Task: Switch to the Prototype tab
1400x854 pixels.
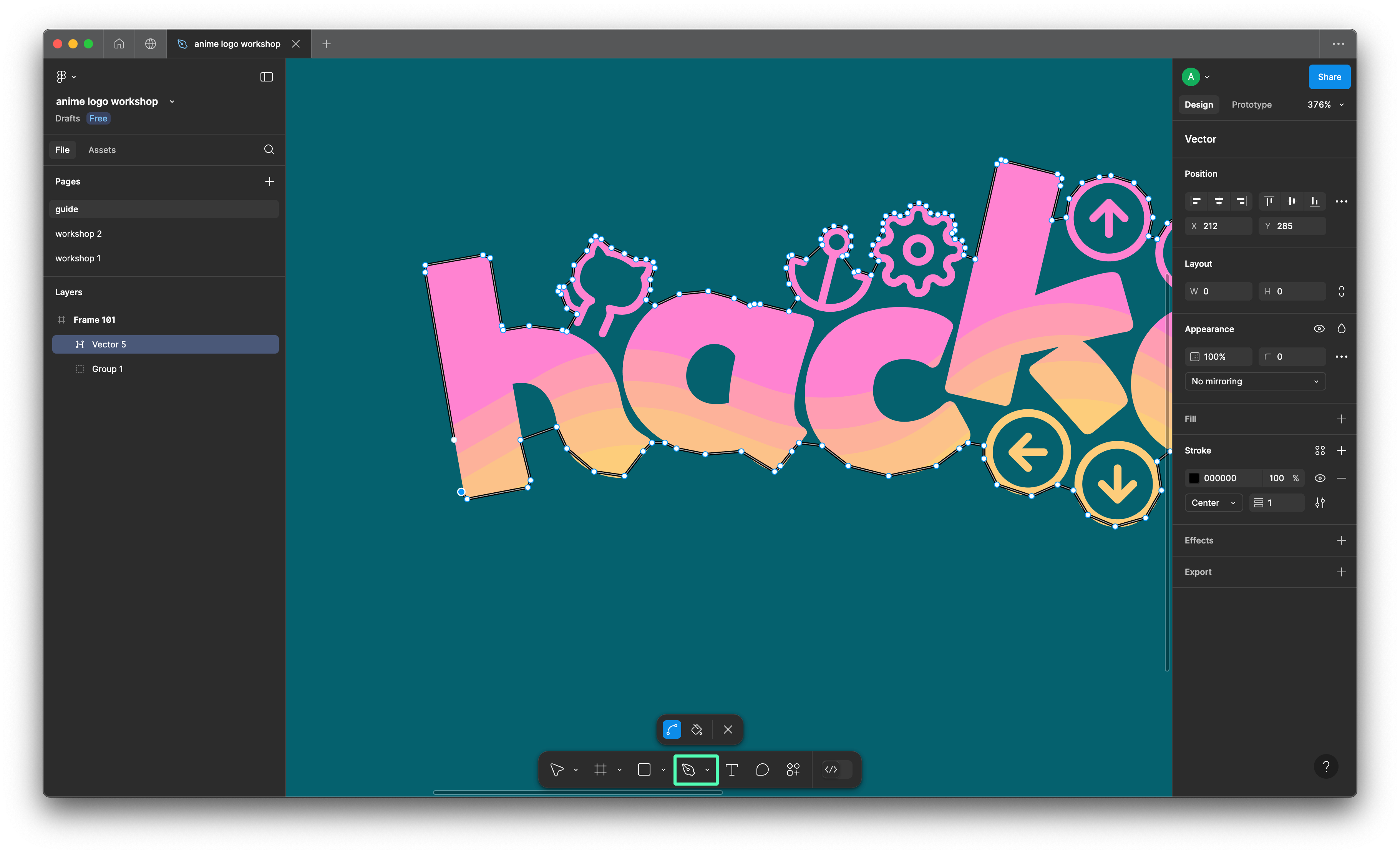Action: tap(1251, 105)
